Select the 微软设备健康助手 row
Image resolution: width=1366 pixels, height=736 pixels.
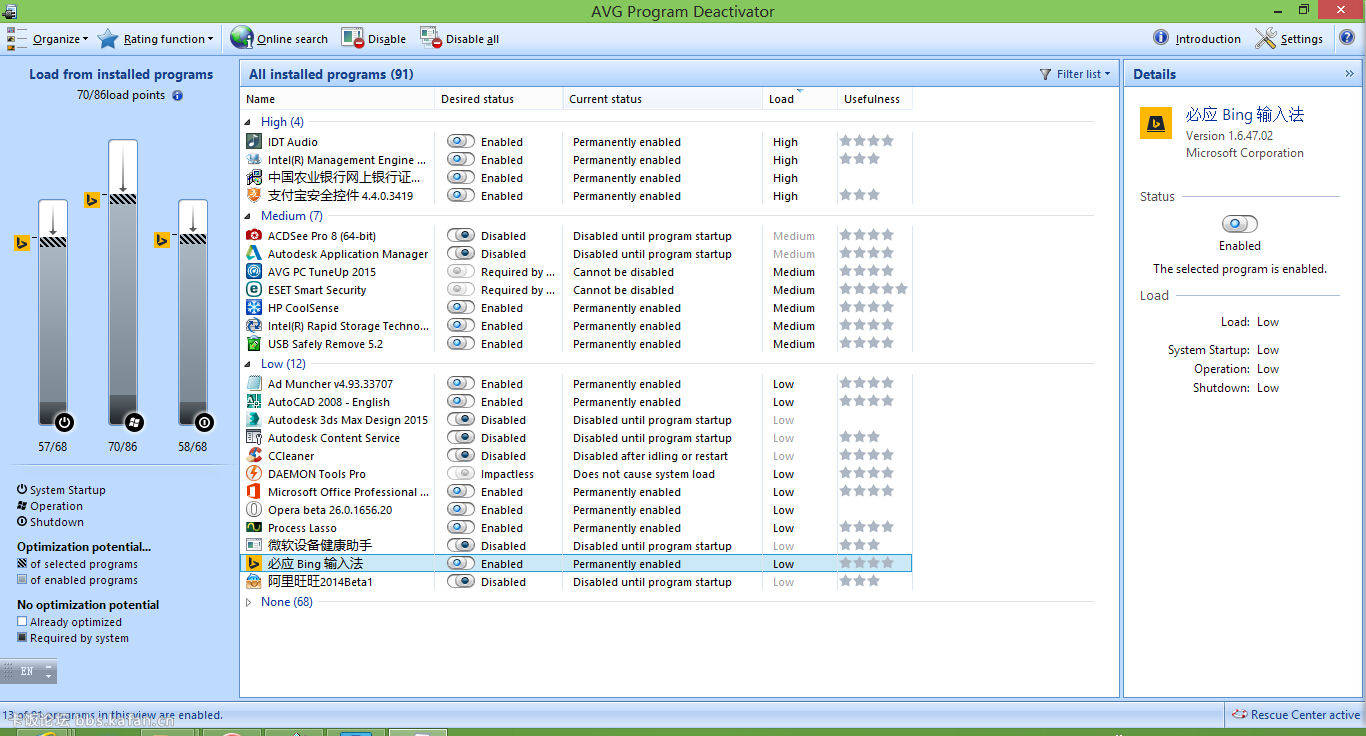(x=576, y=546)
